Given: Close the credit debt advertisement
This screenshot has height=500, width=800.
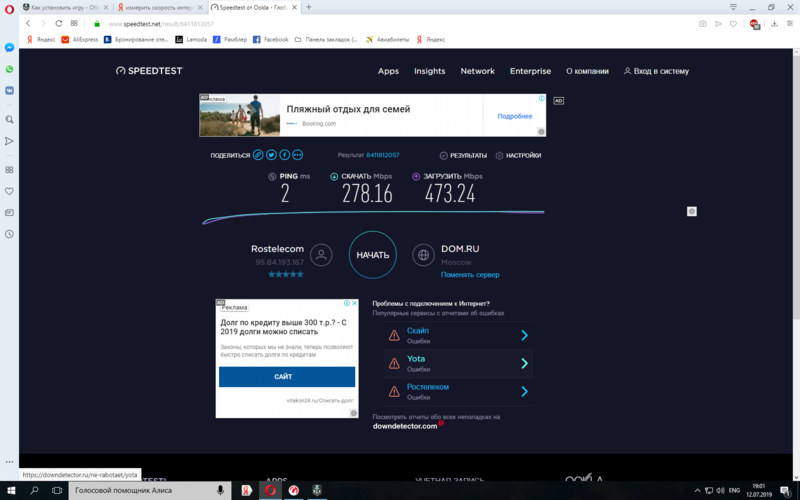Looking at the screenshot, I should click(355, 303).
